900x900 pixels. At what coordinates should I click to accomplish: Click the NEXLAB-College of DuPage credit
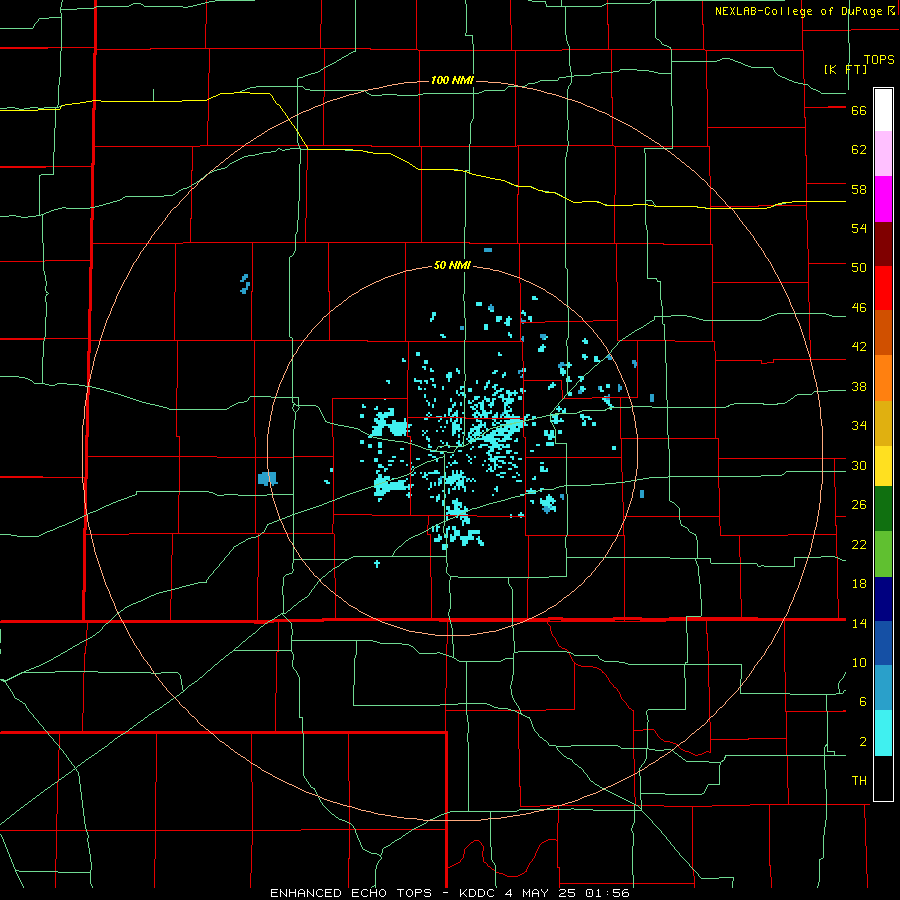pos(798,11)
